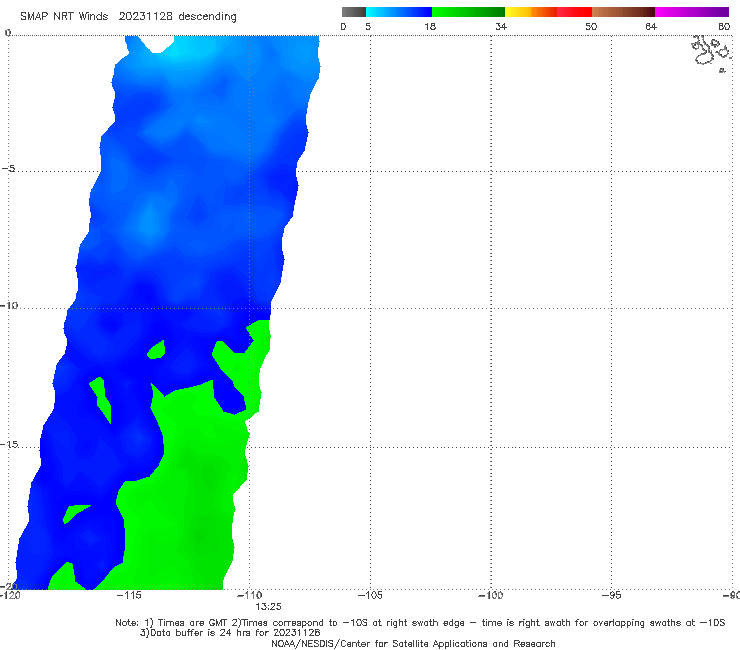Click the latitude label '-15'
740x650 pixels.
tap(9, 444)
